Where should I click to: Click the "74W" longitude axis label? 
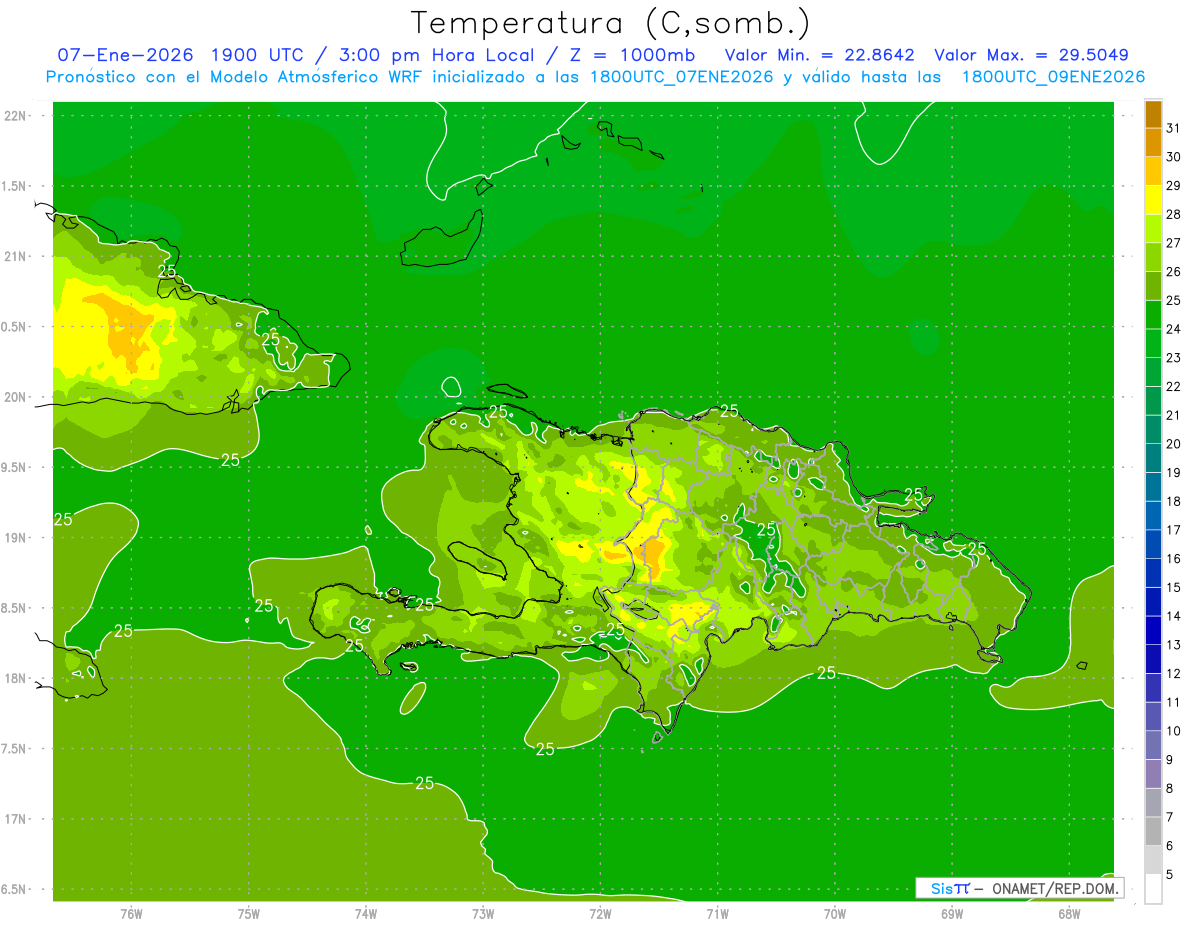[x=366, y=914]
